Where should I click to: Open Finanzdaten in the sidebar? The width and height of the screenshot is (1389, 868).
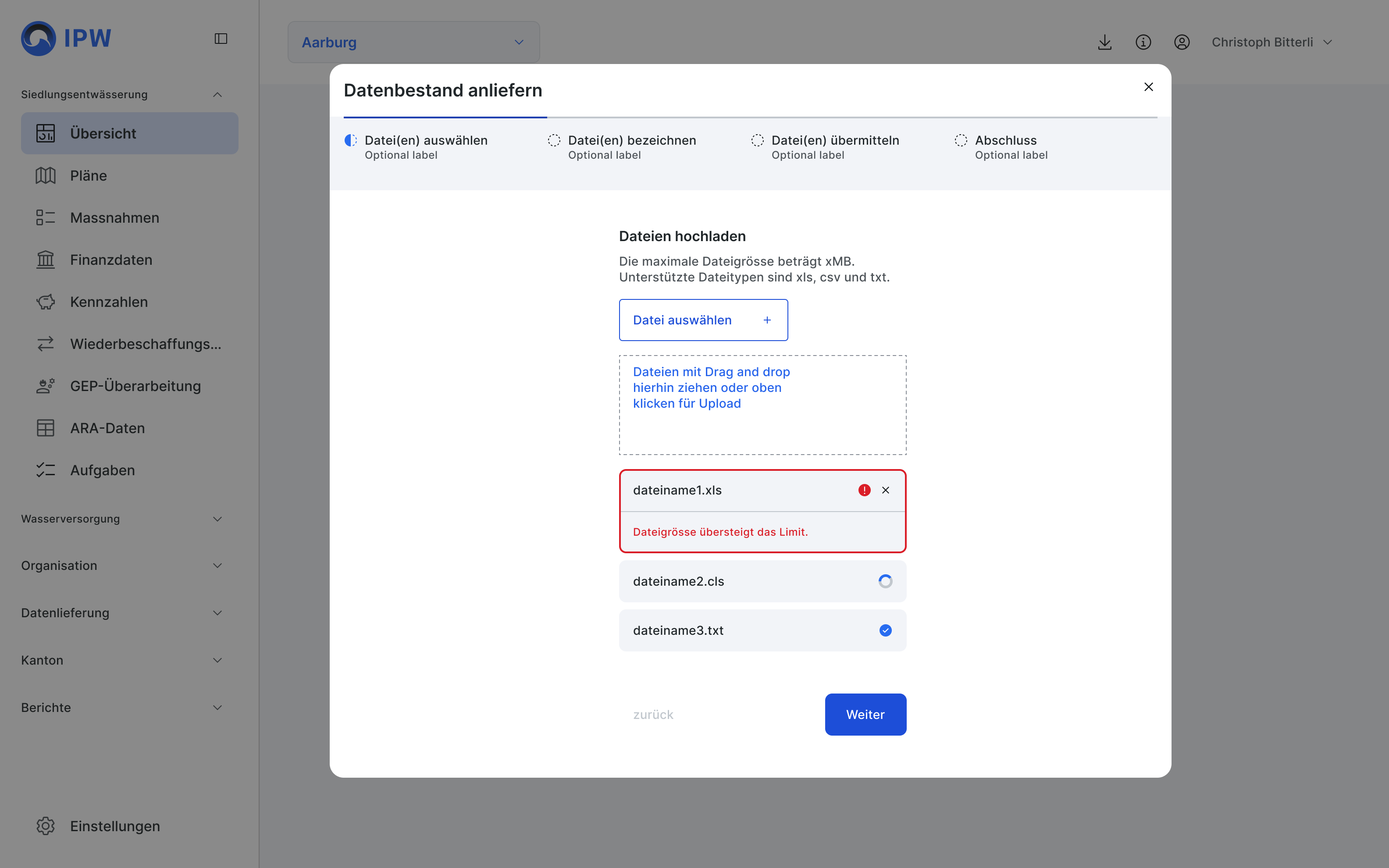(x=111, y=260)
